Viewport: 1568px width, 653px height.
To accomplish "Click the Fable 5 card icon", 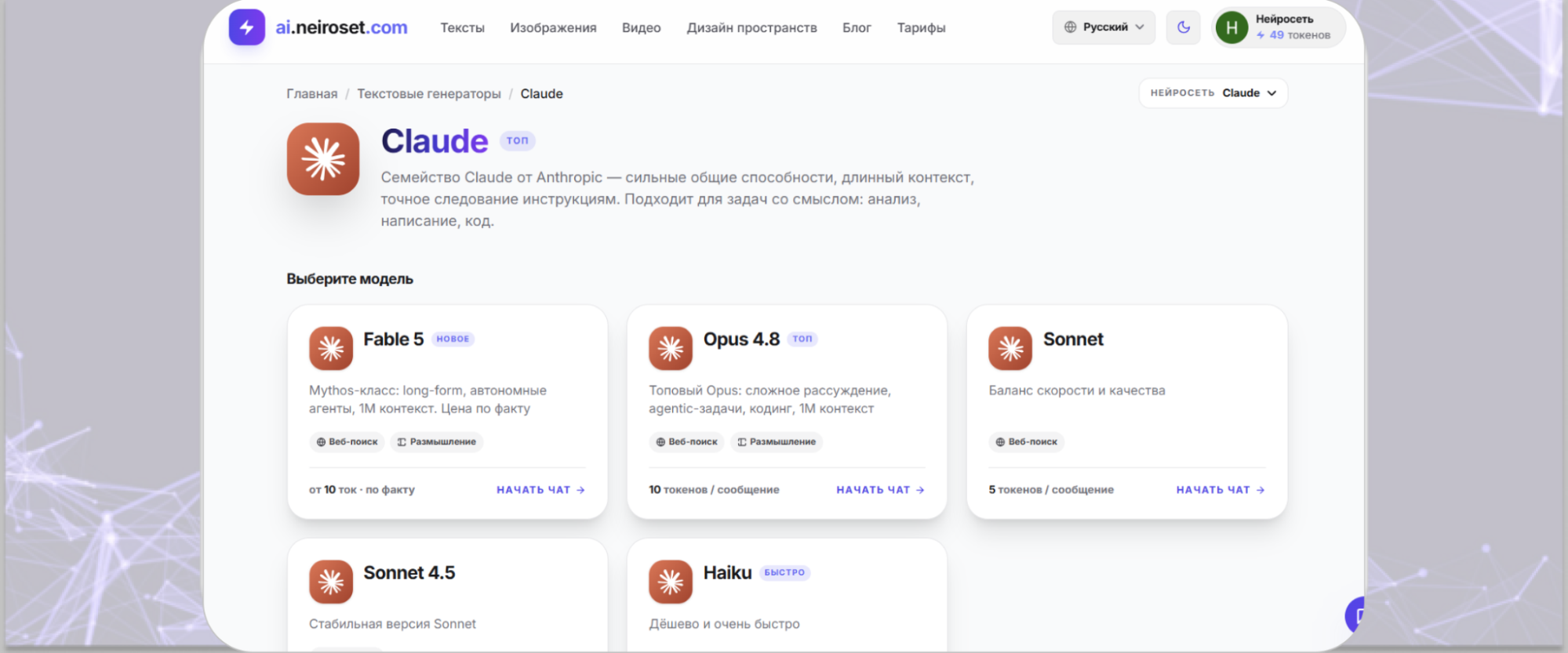I will [331, 348].
